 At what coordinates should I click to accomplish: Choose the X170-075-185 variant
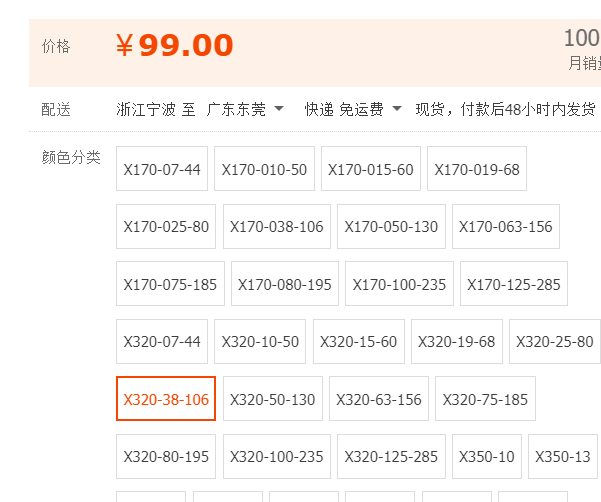click(170, 284)
